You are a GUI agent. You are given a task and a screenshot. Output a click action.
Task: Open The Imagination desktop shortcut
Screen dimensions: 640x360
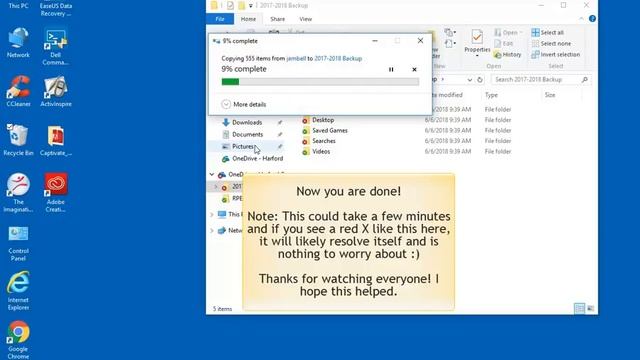18,193
